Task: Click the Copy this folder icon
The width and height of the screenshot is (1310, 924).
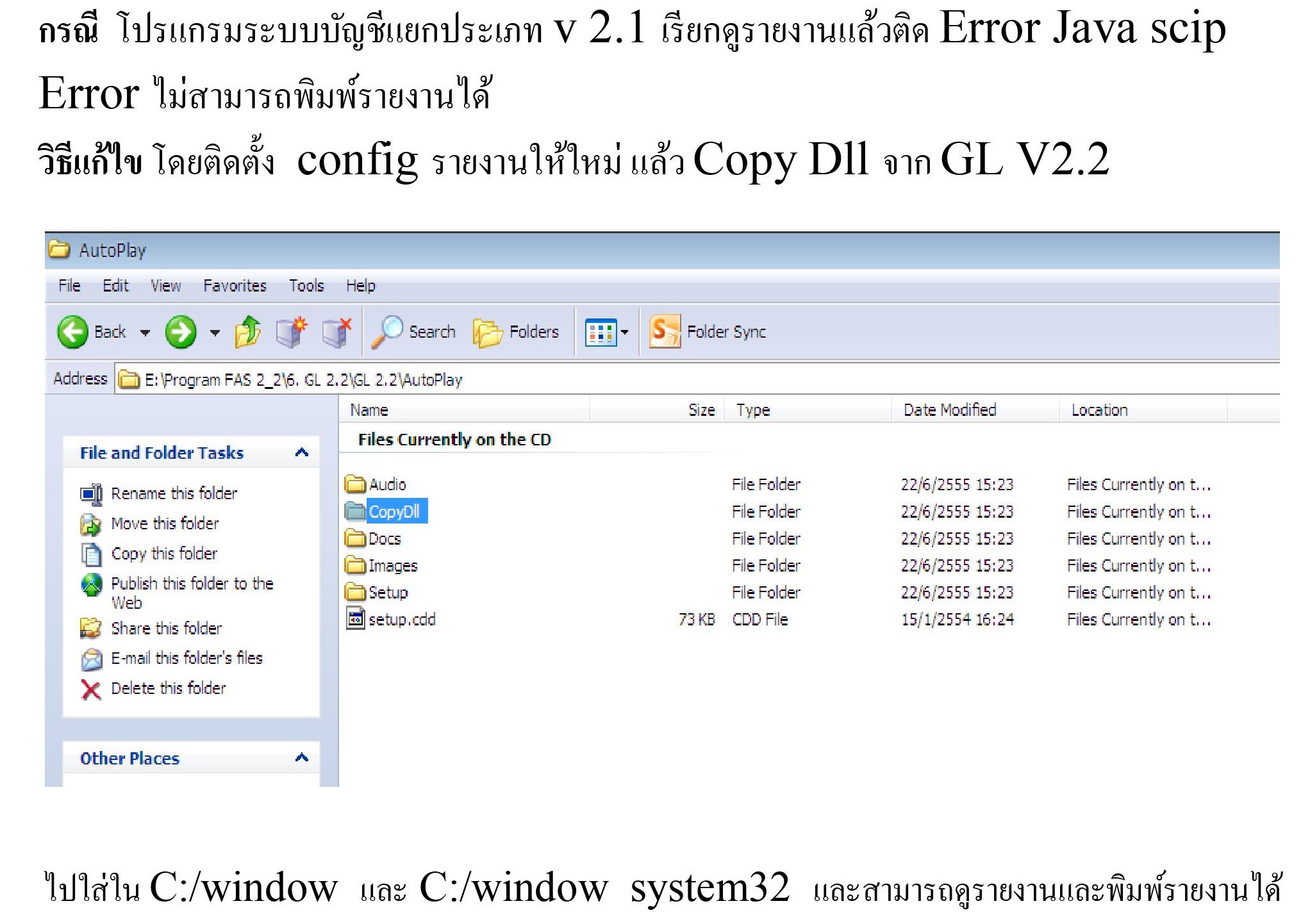Action: [92, 554]
